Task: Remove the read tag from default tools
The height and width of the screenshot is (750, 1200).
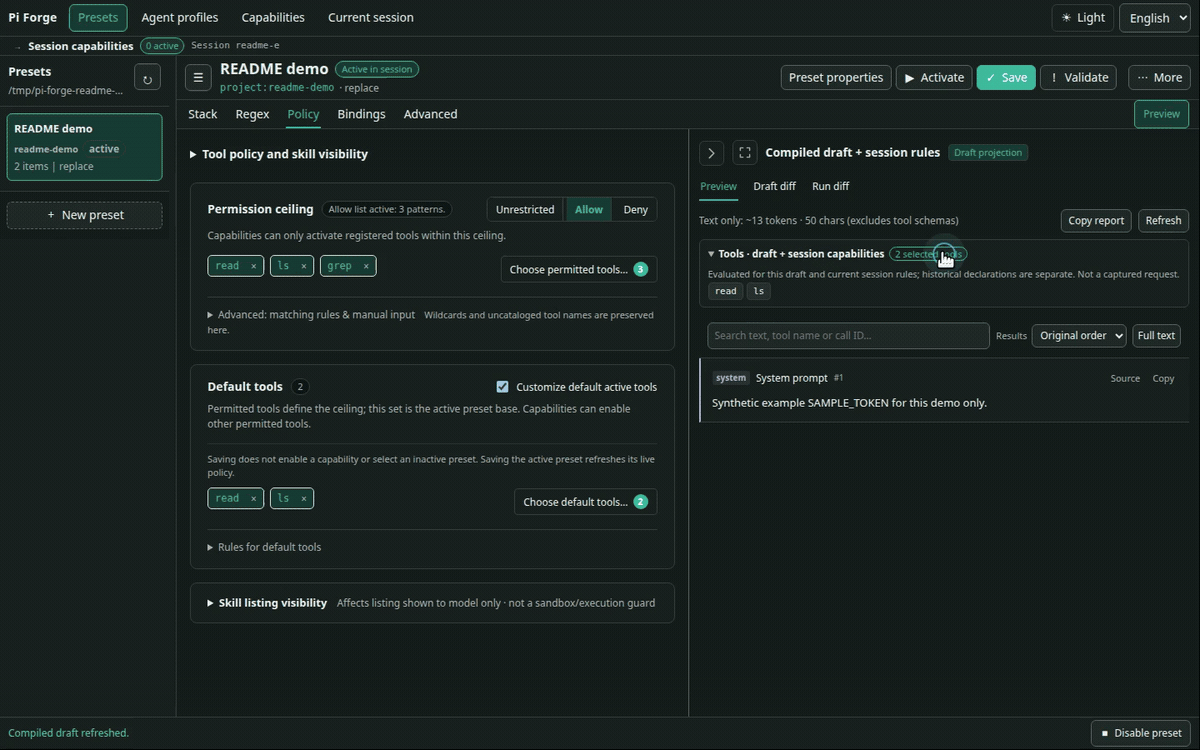Action: click(254, 498)
